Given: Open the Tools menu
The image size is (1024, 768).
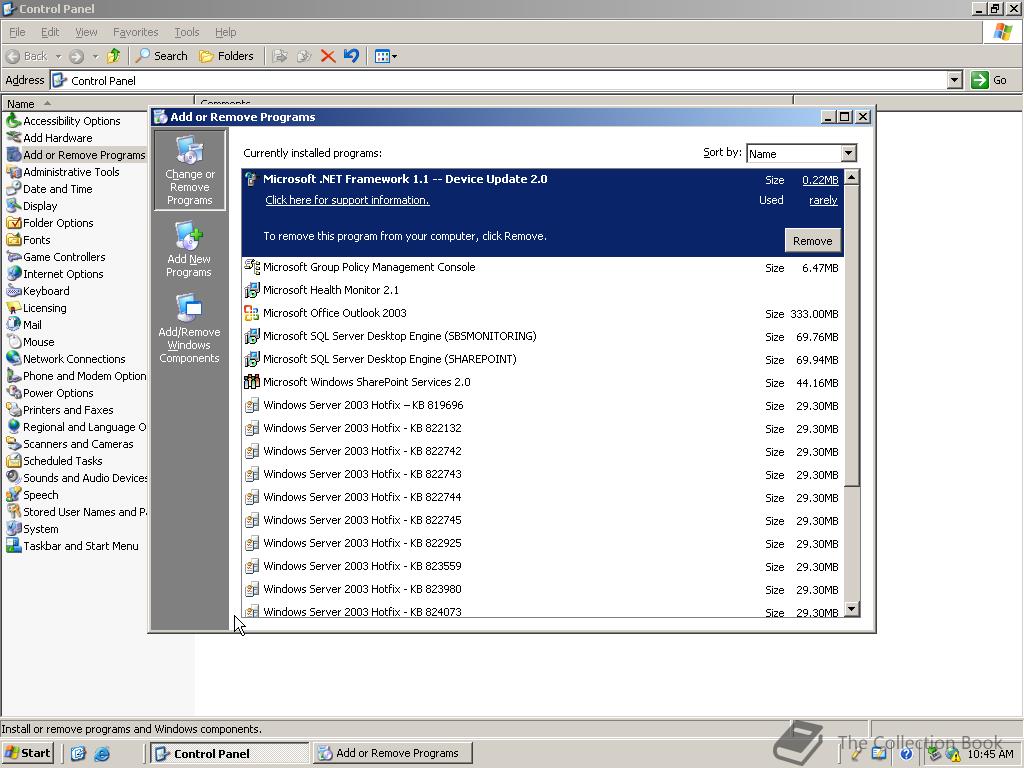Looking at the screenshot, I should (186, 32).
